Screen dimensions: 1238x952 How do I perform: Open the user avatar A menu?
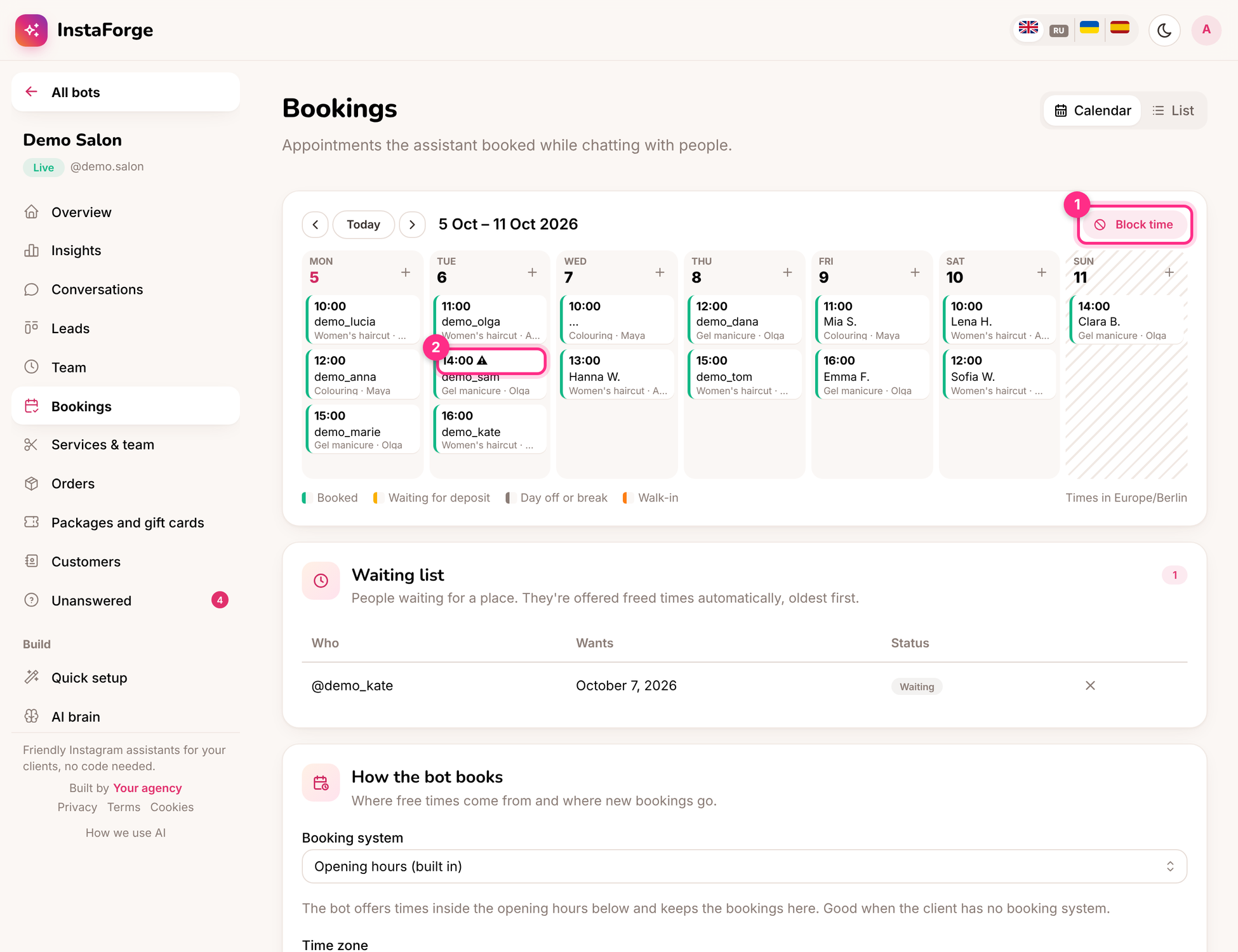tap(1206, 30)
